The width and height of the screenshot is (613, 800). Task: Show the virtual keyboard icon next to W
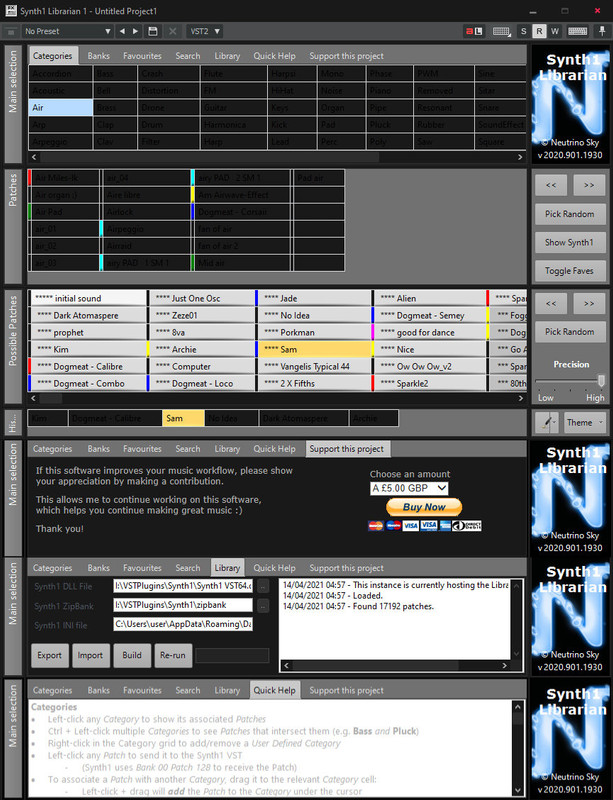coord(577,32)
